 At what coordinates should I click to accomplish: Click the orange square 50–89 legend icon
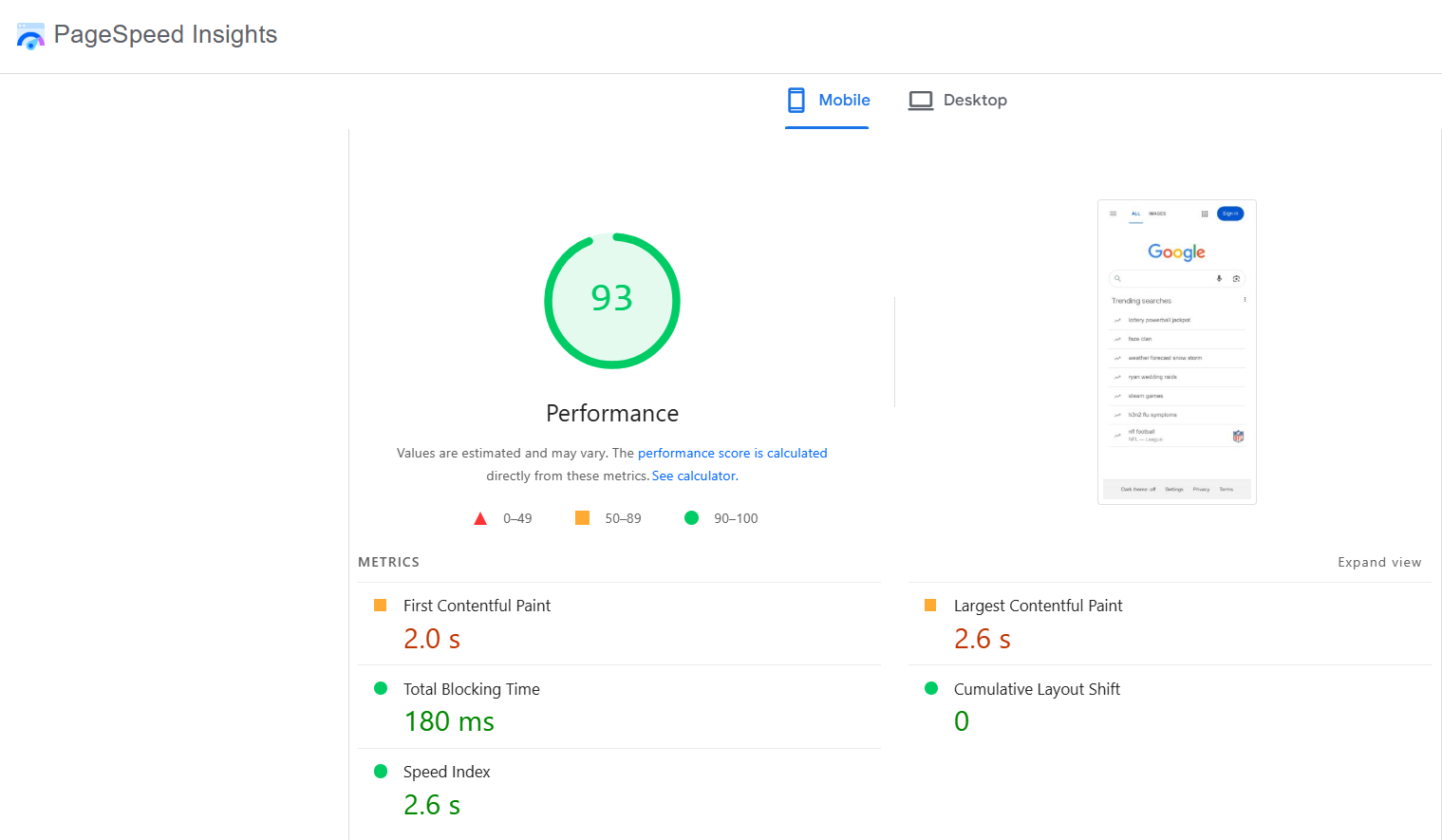[582, 517]
